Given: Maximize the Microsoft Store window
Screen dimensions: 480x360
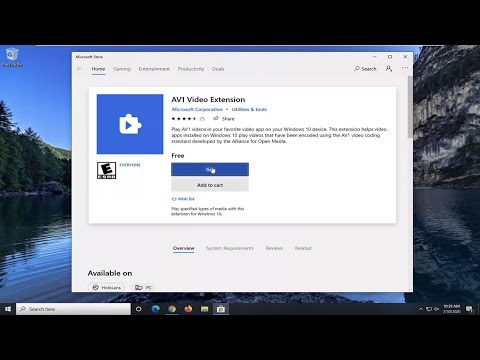Looking at the screenshot, I should point(390,57).
